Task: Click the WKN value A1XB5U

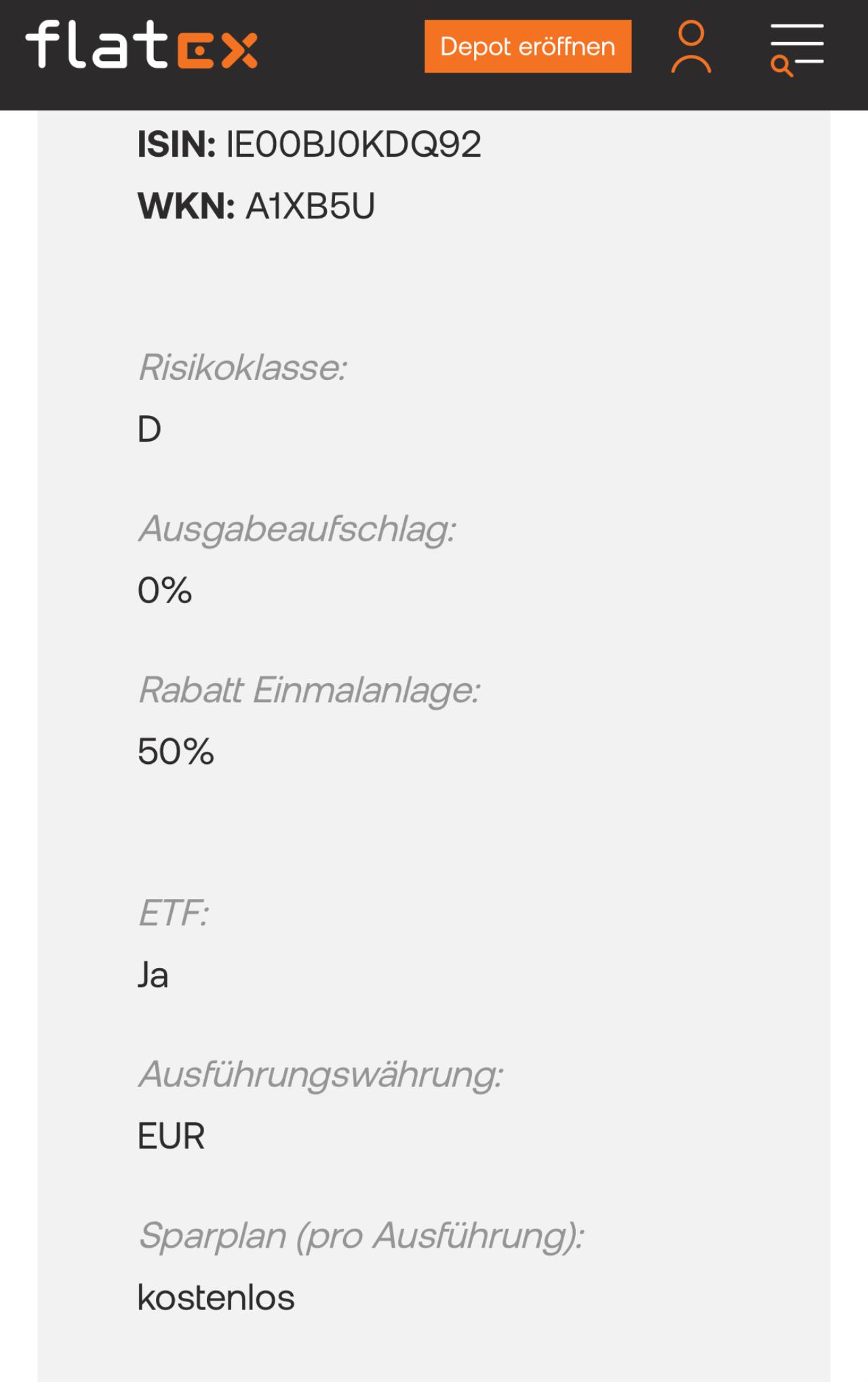Action: pyautogui.click(x=310, y=206)
